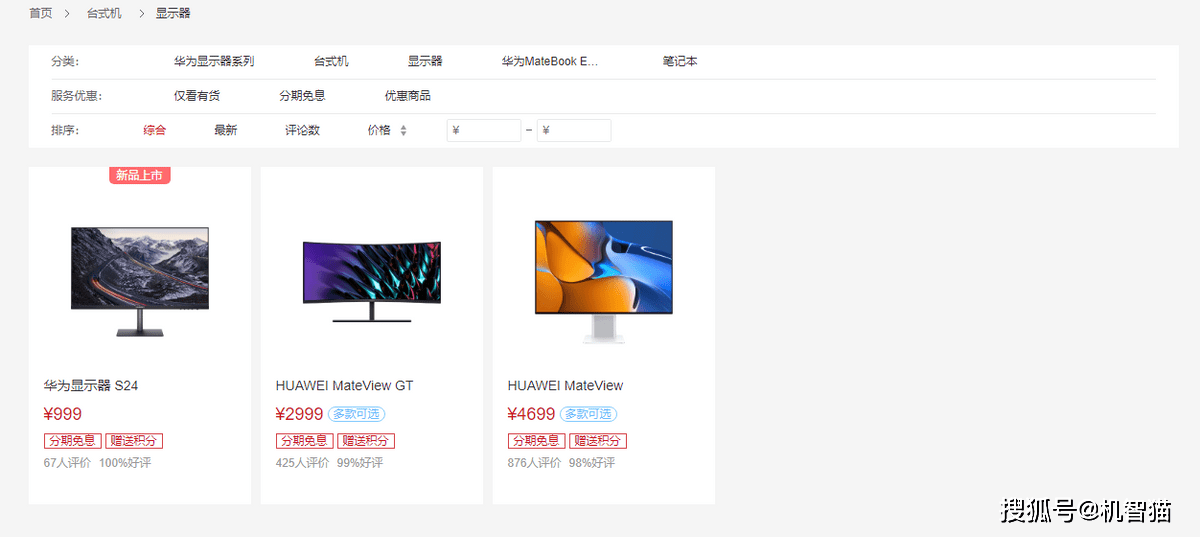Toggle the price sort arrow icon
The width and height of the screenshot is (1200, 537).
[404, 130]
